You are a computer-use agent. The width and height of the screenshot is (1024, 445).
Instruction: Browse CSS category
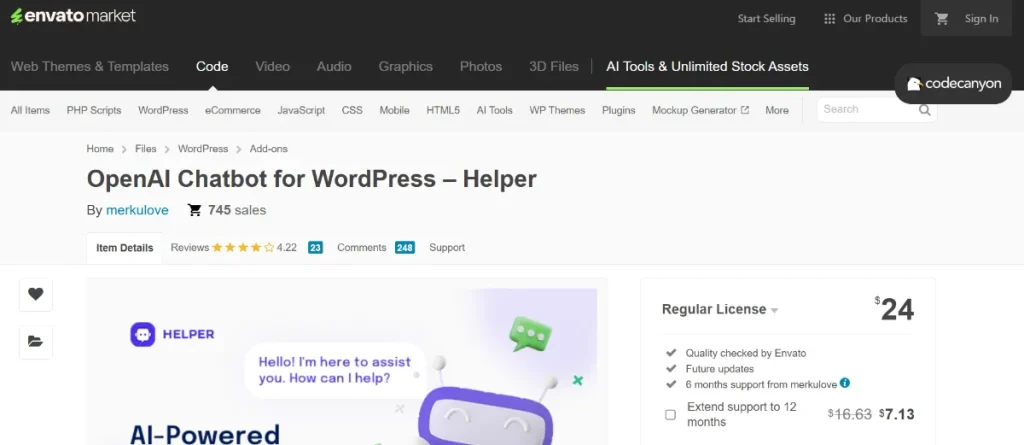pos(352,110)
